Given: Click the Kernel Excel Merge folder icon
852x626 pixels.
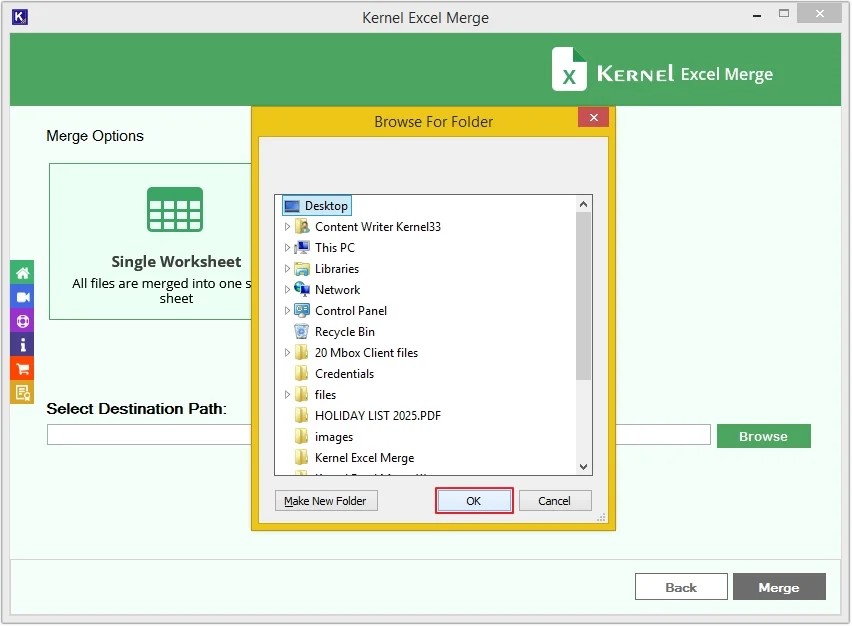Looking at the screenshot, I should (x=302, y=458).
